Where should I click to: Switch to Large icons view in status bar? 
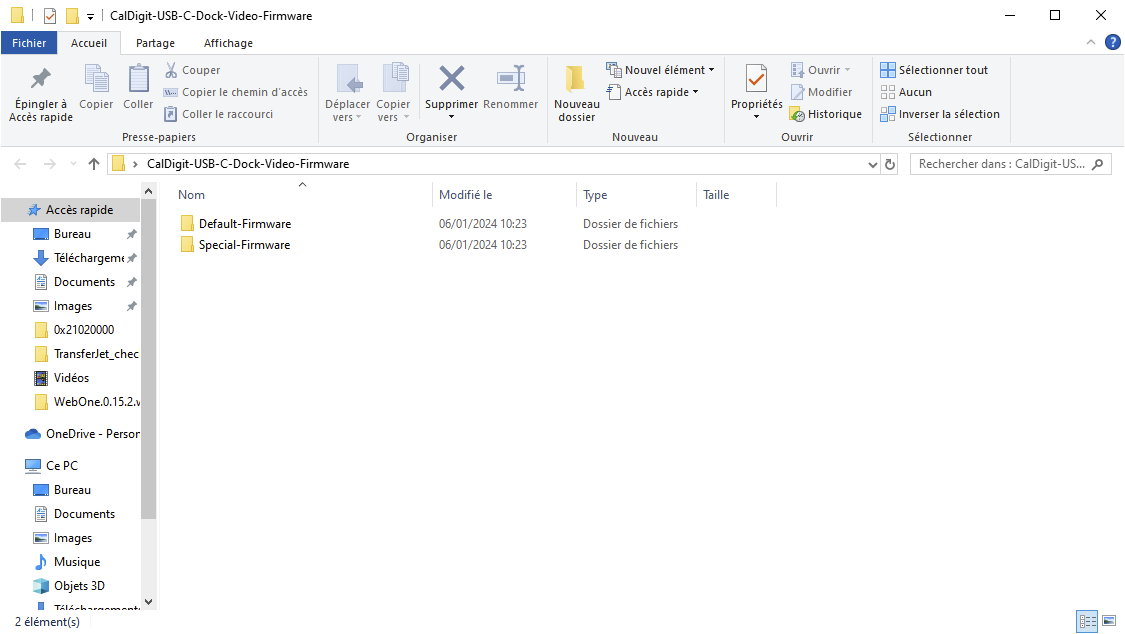pos(1109,621)
